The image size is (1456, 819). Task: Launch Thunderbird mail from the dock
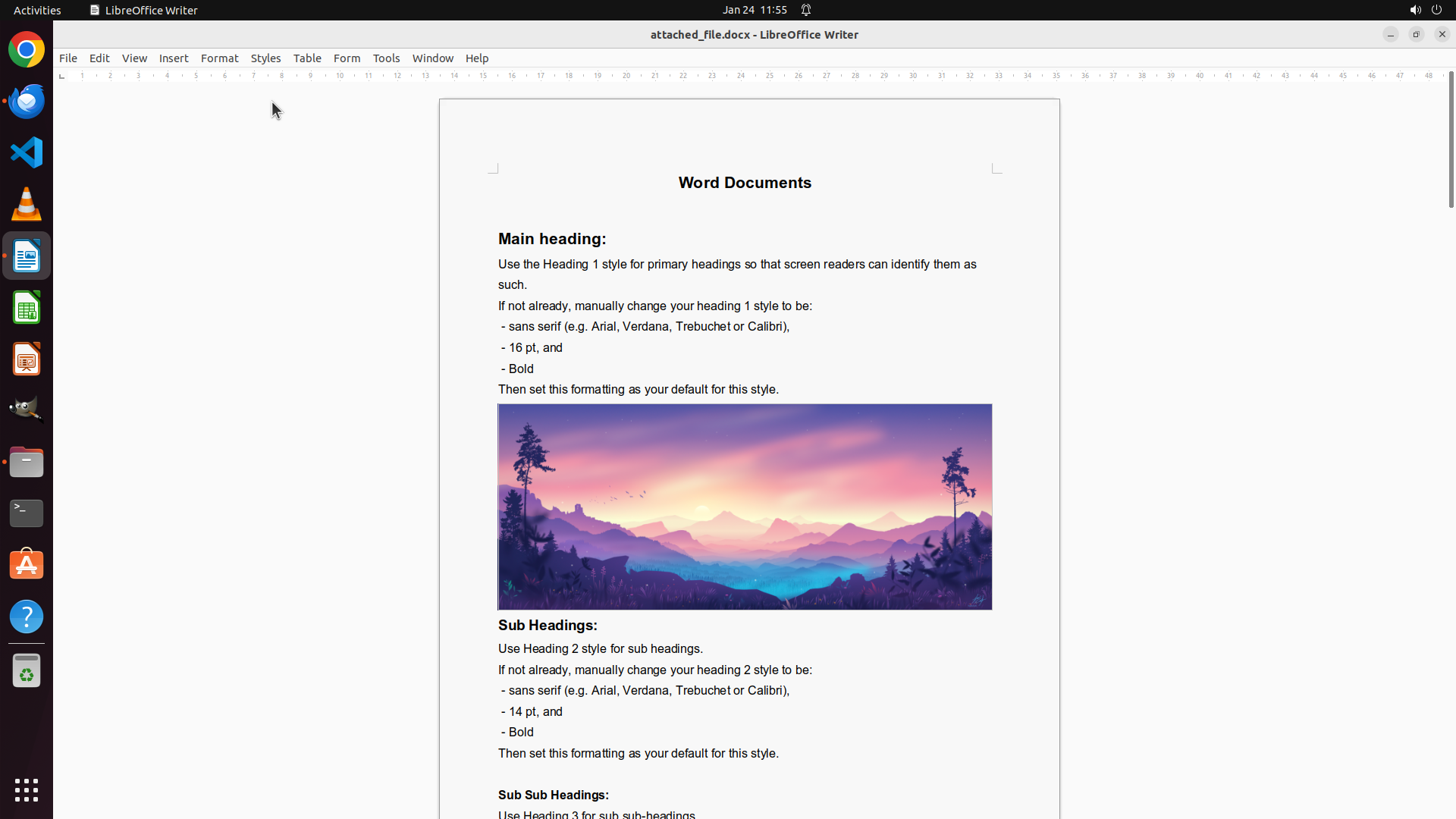pos(27,101)
